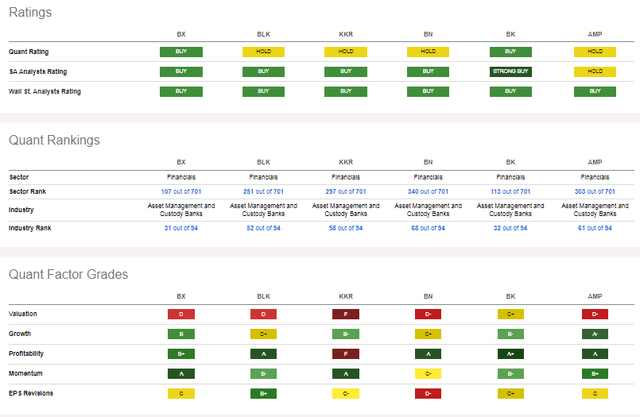The image size is (640, 417).
Task: Click AMP SA Analysts Rating HOLD badge
Action: (595, 72)
